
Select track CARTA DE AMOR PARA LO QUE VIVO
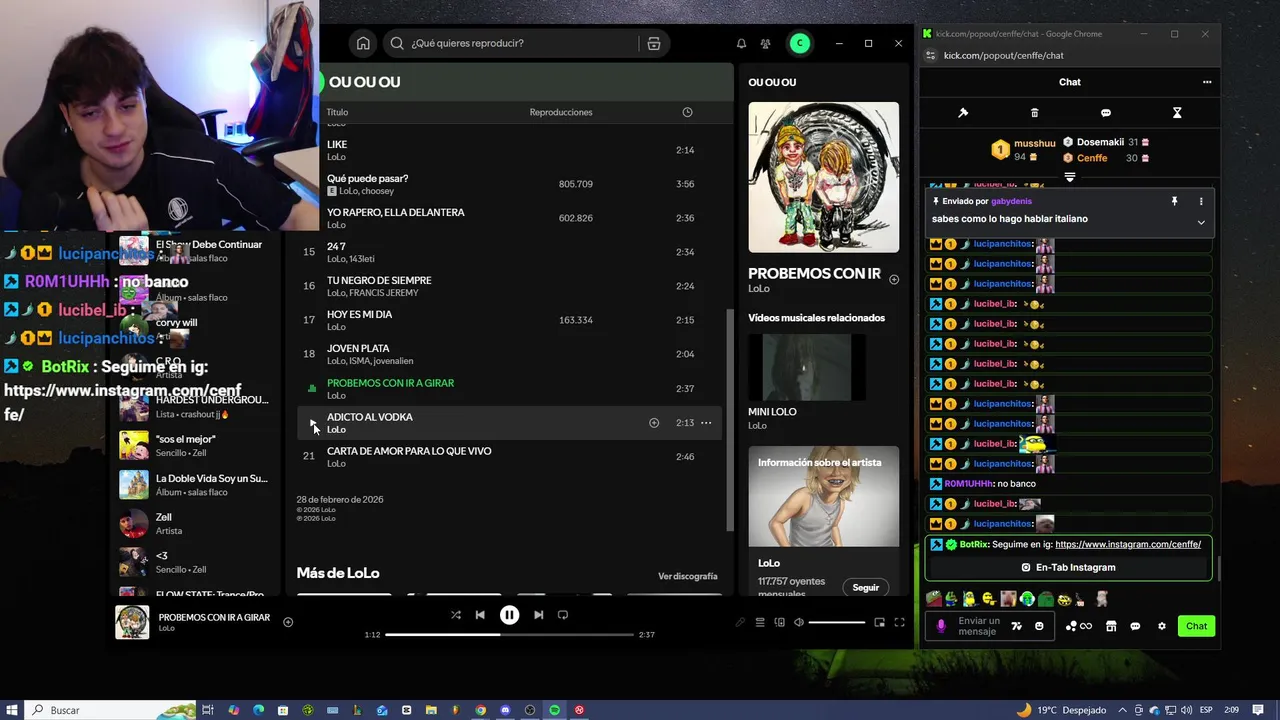pos(509,456)
